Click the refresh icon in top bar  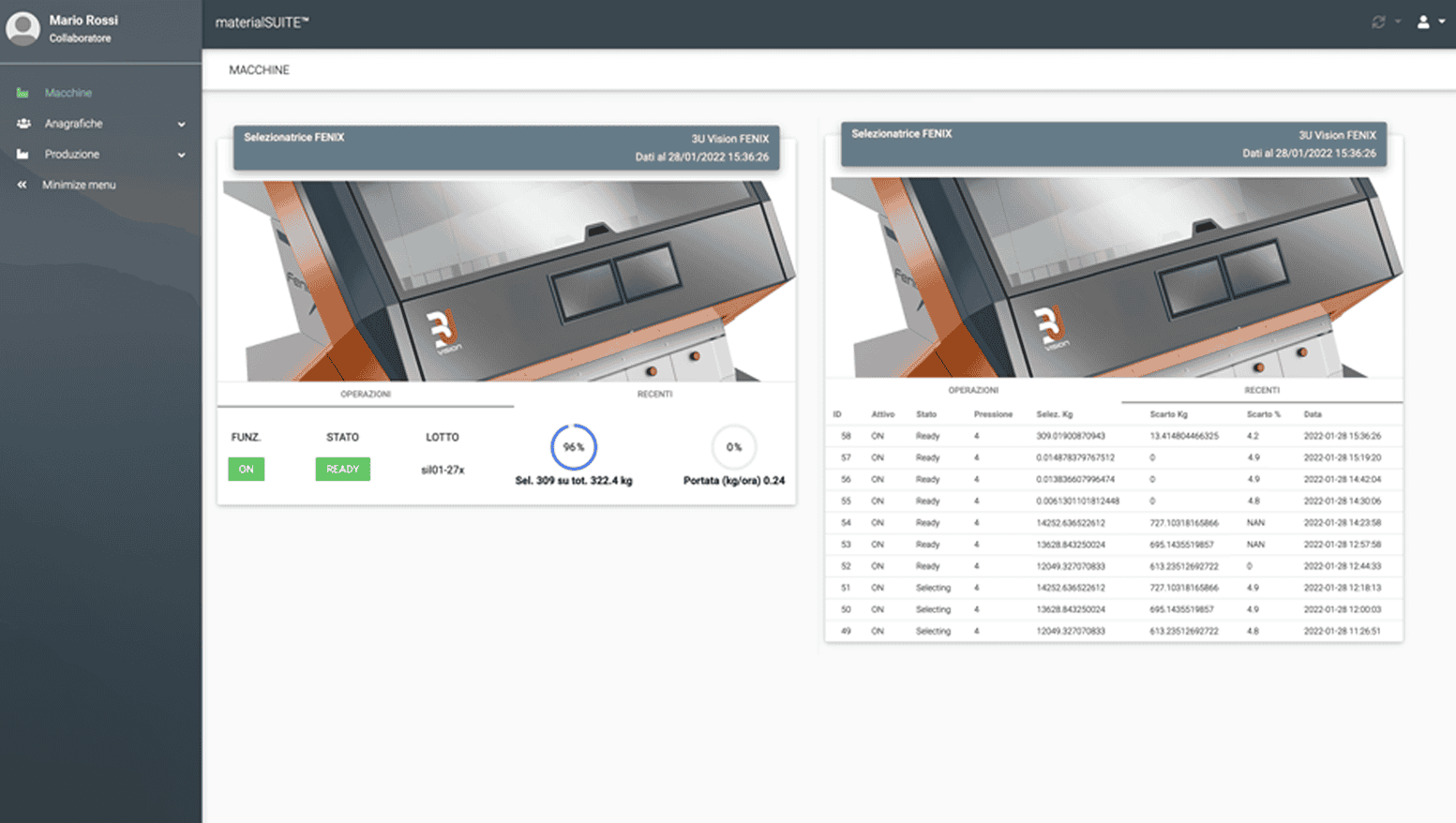[x=1378, y=22]
